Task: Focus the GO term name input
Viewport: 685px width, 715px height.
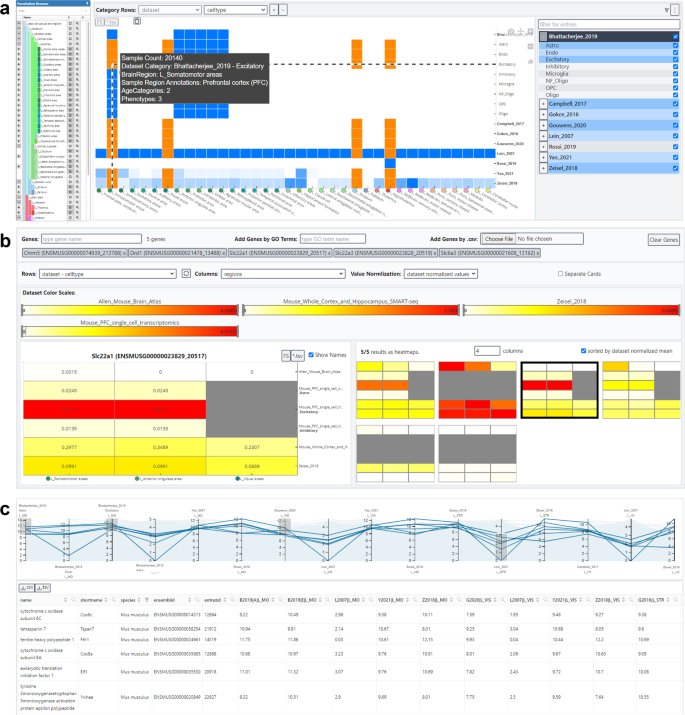Action: click(332, 238)
